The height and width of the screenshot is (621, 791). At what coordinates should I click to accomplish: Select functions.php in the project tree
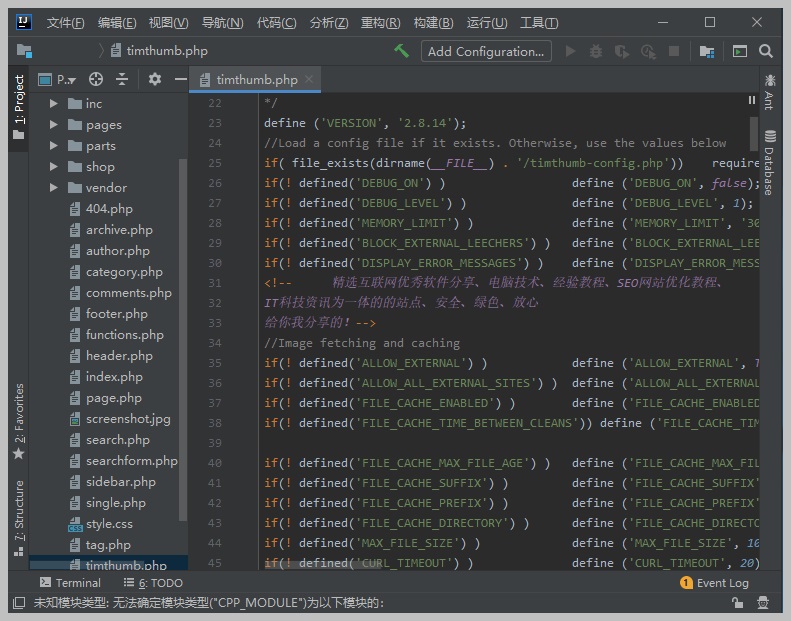click(x=124, y=335)
